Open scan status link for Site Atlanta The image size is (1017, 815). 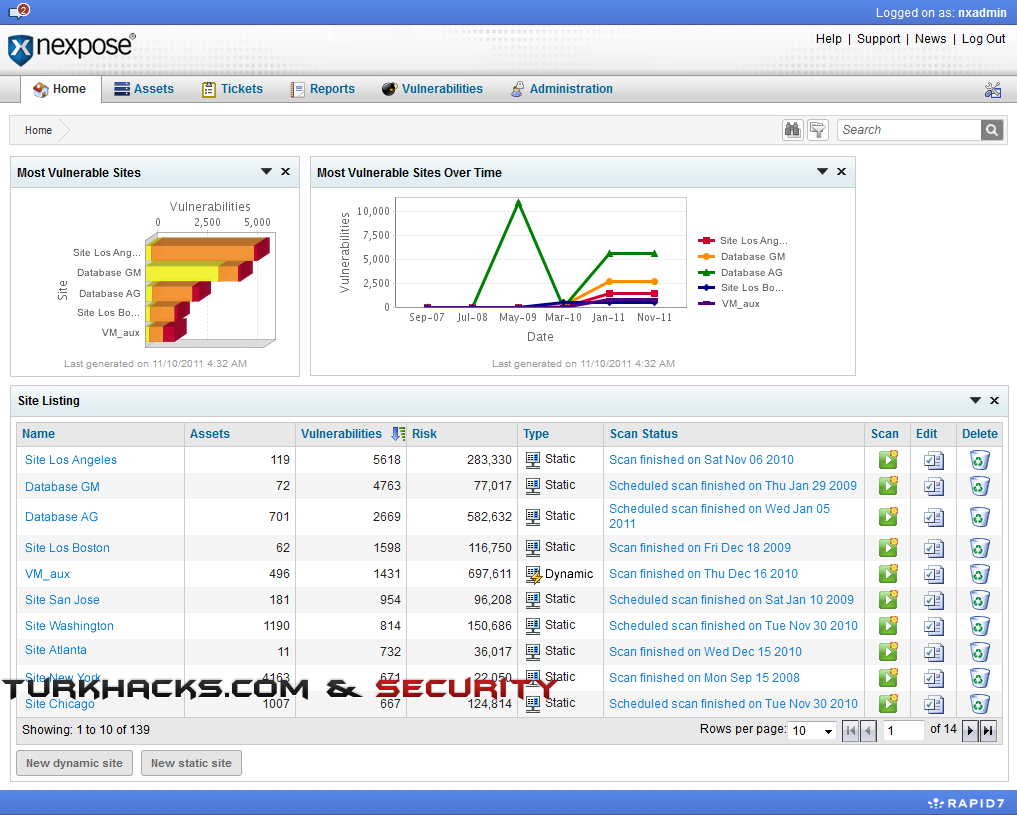[x=705, y=652]
